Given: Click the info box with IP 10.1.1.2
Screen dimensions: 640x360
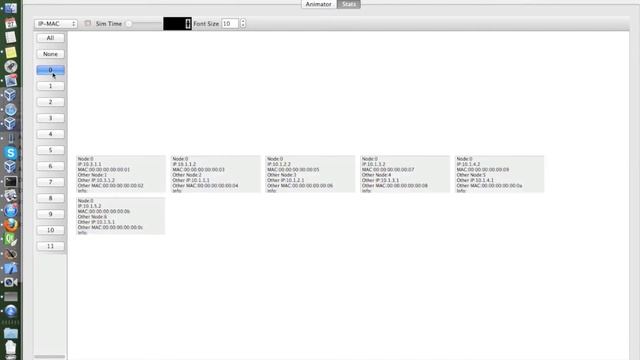Looking at the screenshot, I should click(x=215, y=174).
